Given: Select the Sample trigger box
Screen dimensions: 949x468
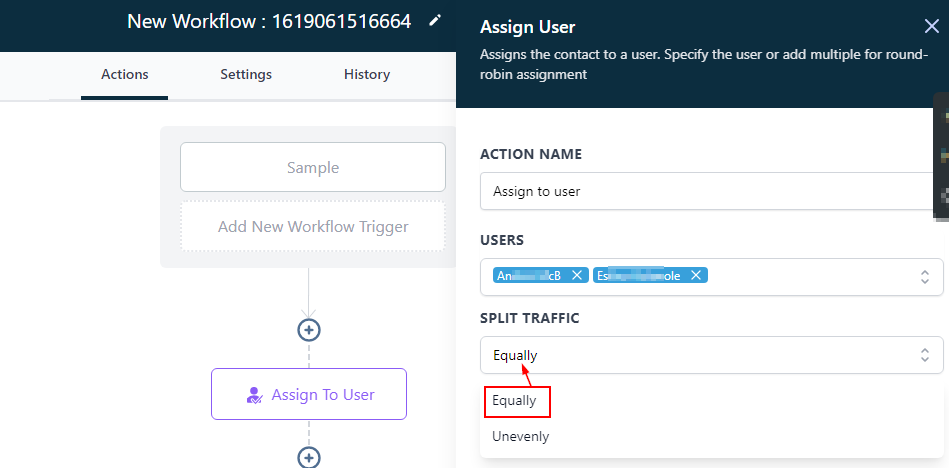Looking at the screenshot, I should [x=313, y=167].
